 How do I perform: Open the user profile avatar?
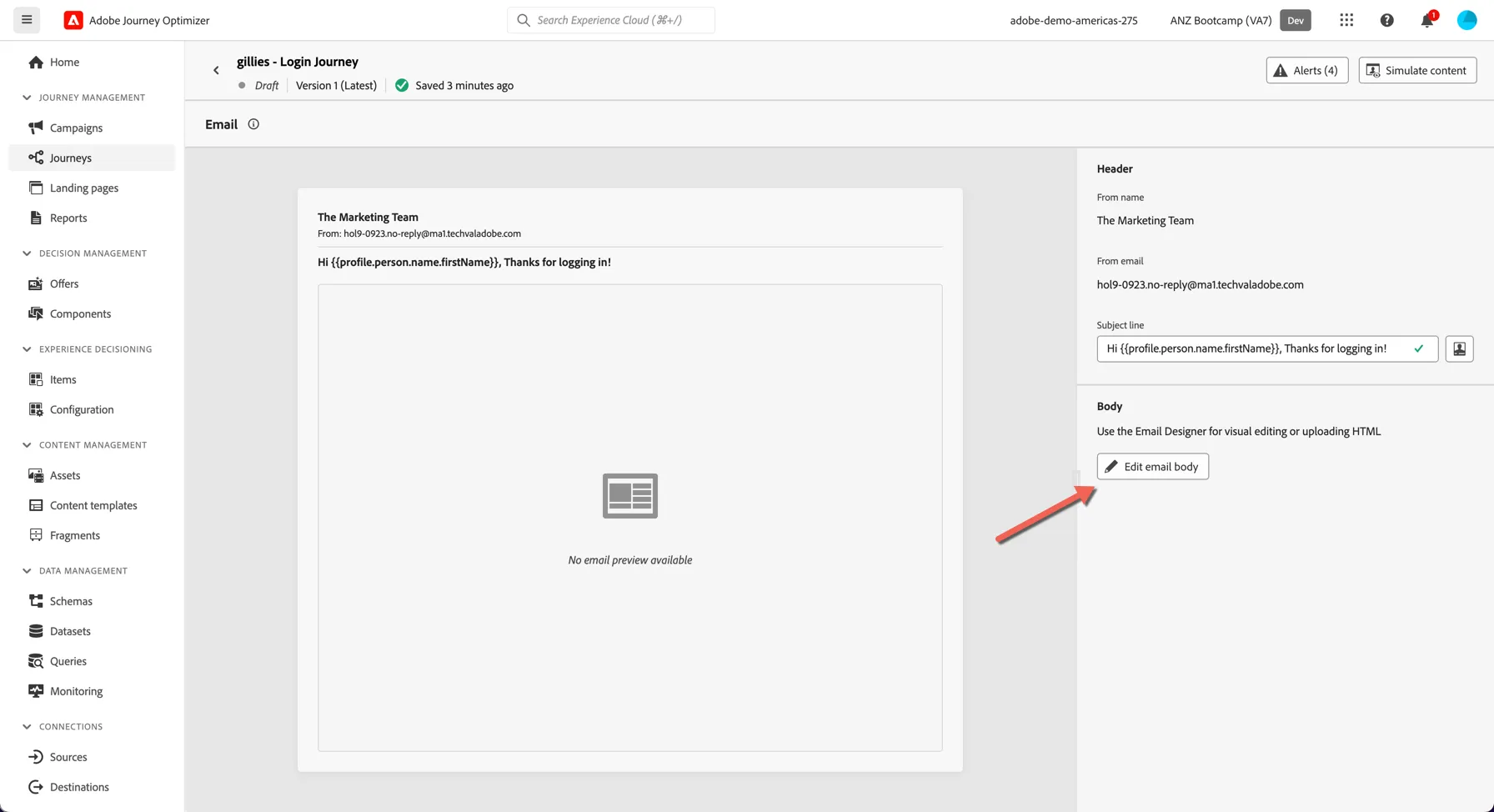coord(1466,20)
